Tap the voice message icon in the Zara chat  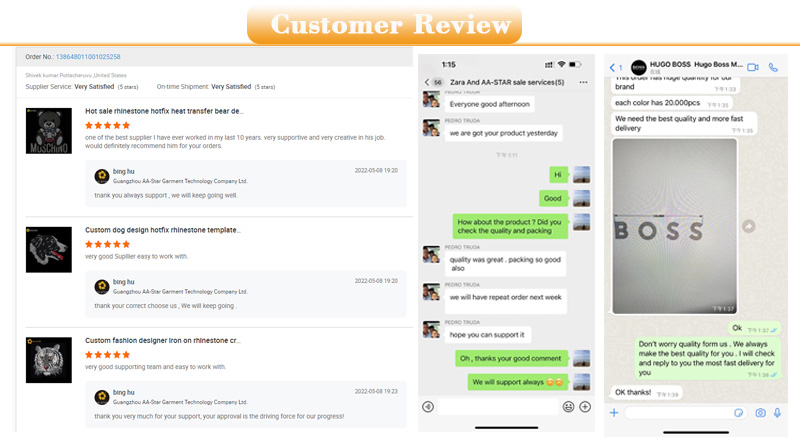tap(428, 407)
